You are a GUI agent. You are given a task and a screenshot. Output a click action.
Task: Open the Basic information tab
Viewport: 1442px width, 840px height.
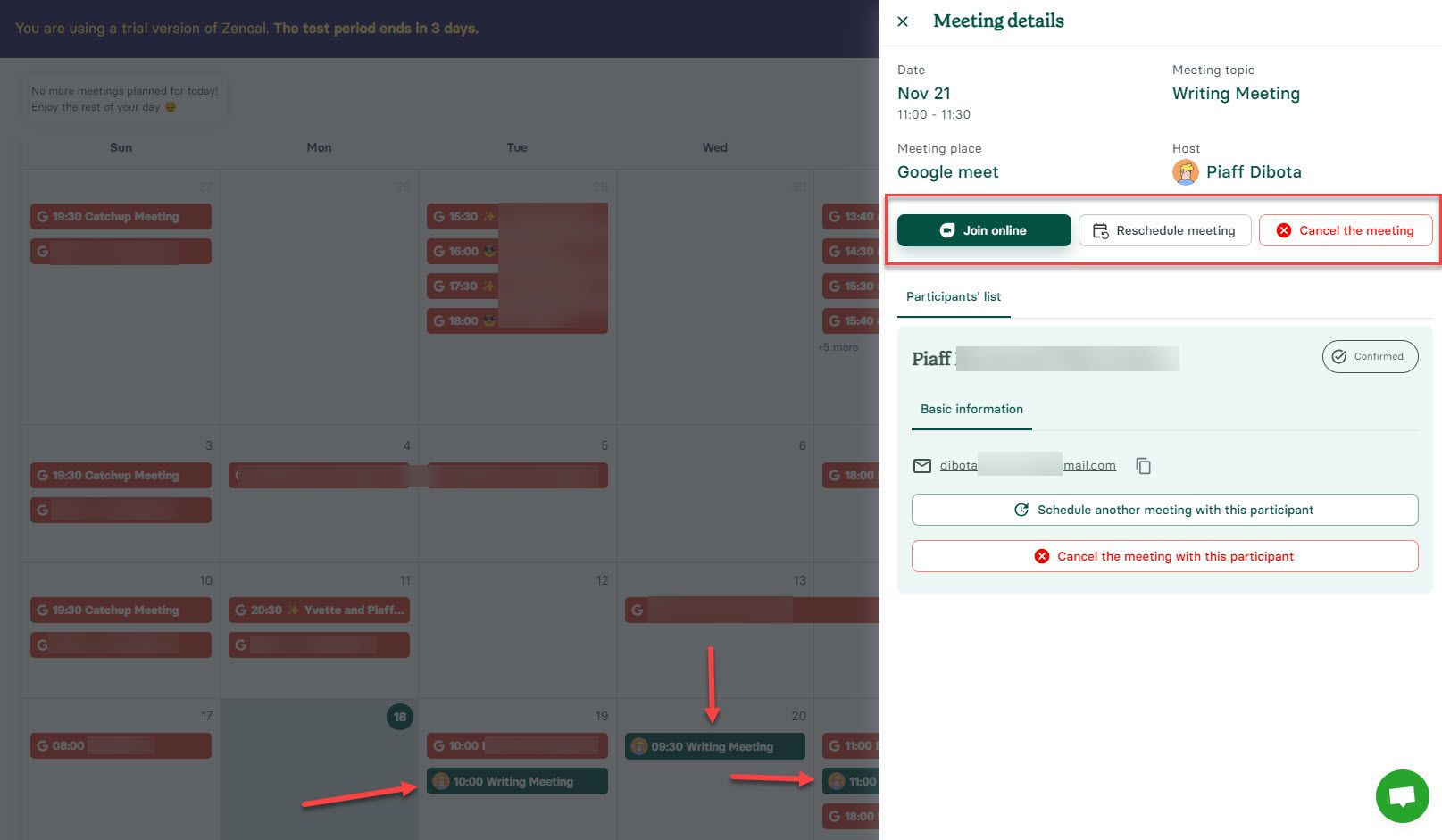click(971, 410)
